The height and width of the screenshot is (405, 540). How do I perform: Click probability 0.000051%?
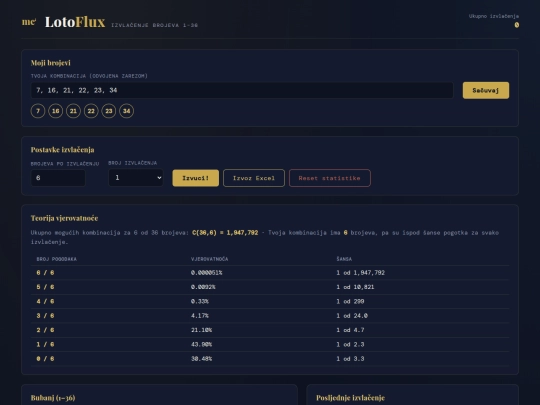coord(207,272)
